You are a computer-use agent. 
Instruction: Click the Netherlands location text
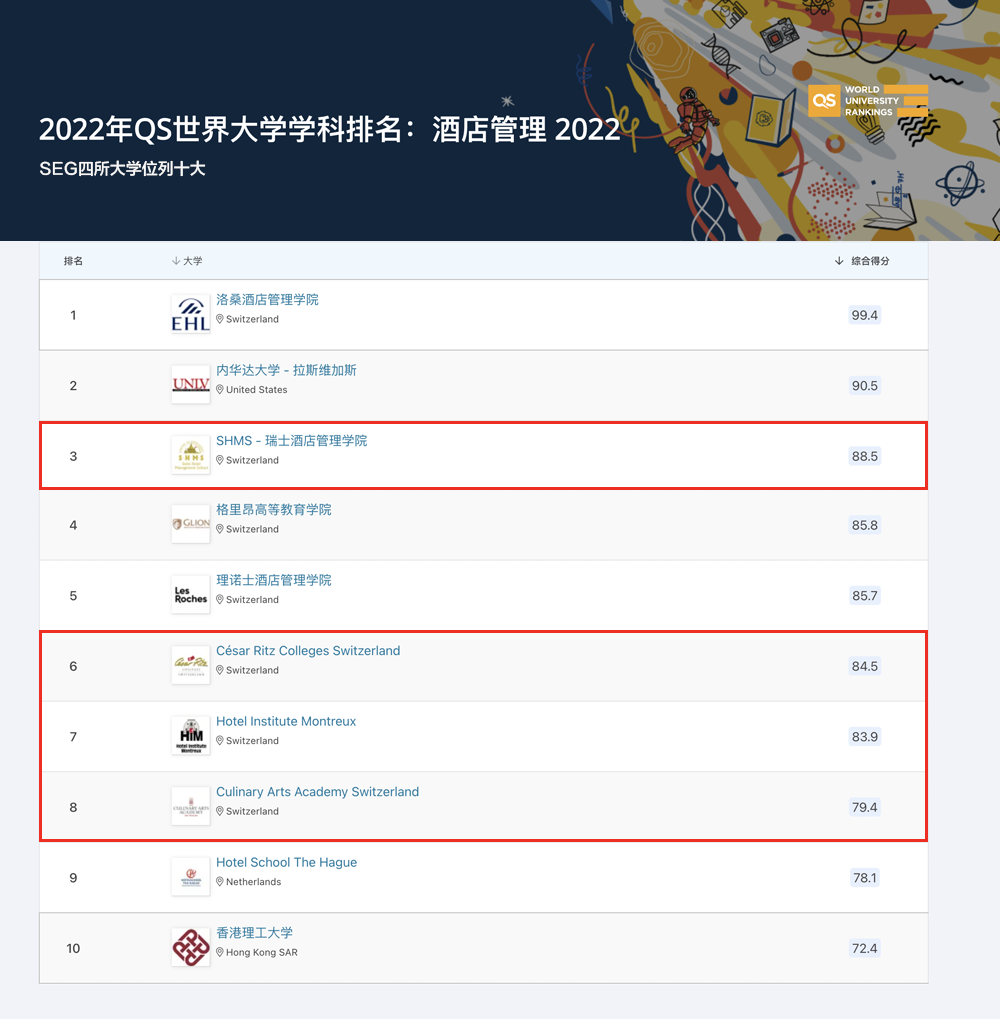(x=253, y=881)
